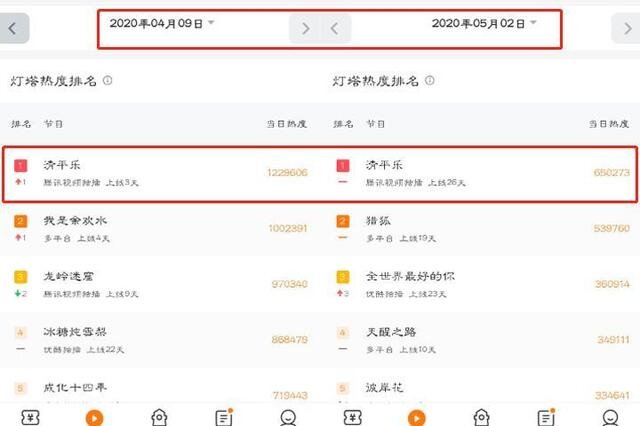Click heat value 360914
This screenshot has height=426, width=640.
point(612,284)
